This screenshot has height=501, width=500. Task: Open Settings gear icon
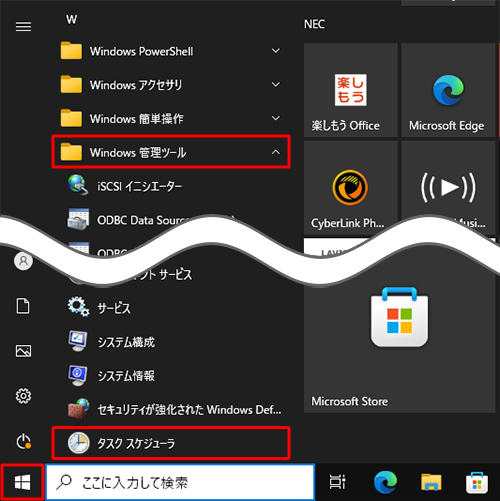(x=23, y=396)
